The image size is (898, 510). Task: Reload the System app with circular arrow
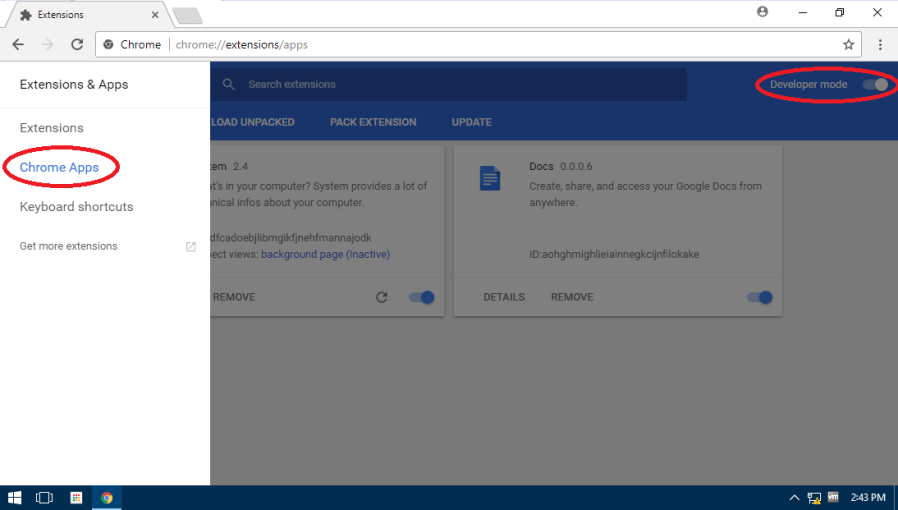coord(381,297)
